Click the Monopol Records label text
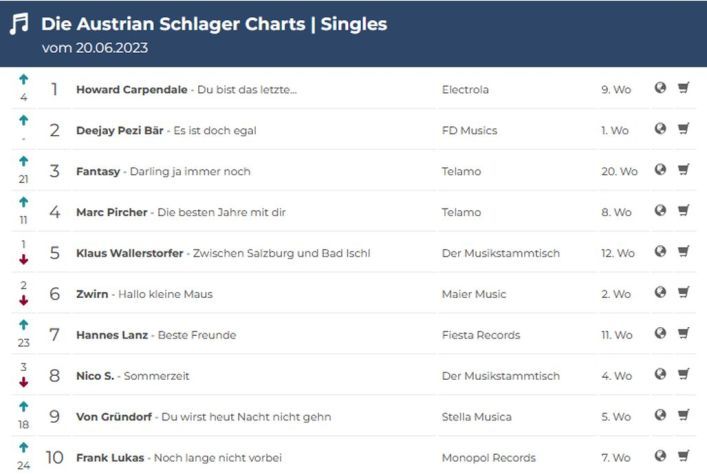This screenshot has height=475, width=707. click(489, 458)
